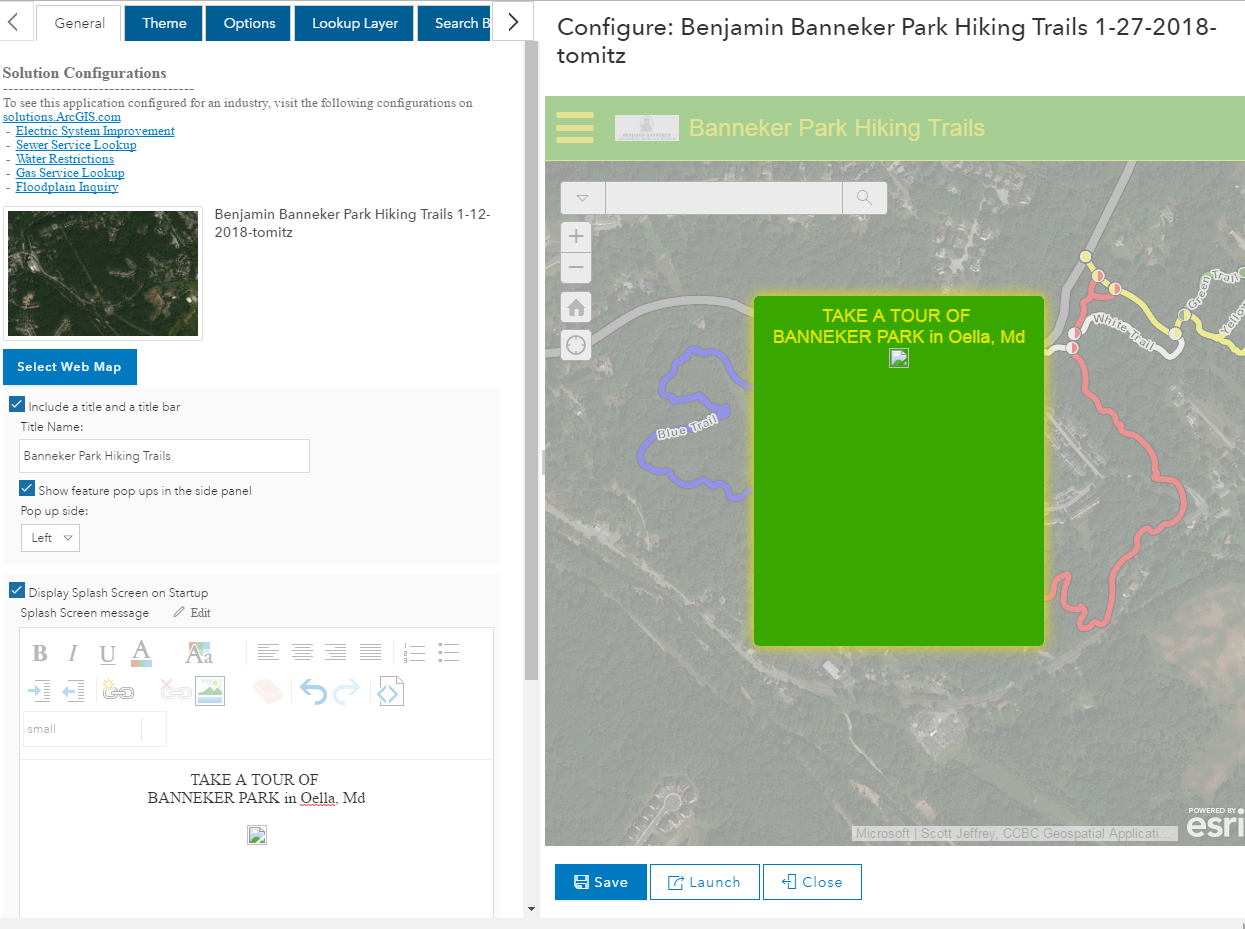Create a hyperlink in the editor

(118, 691)
